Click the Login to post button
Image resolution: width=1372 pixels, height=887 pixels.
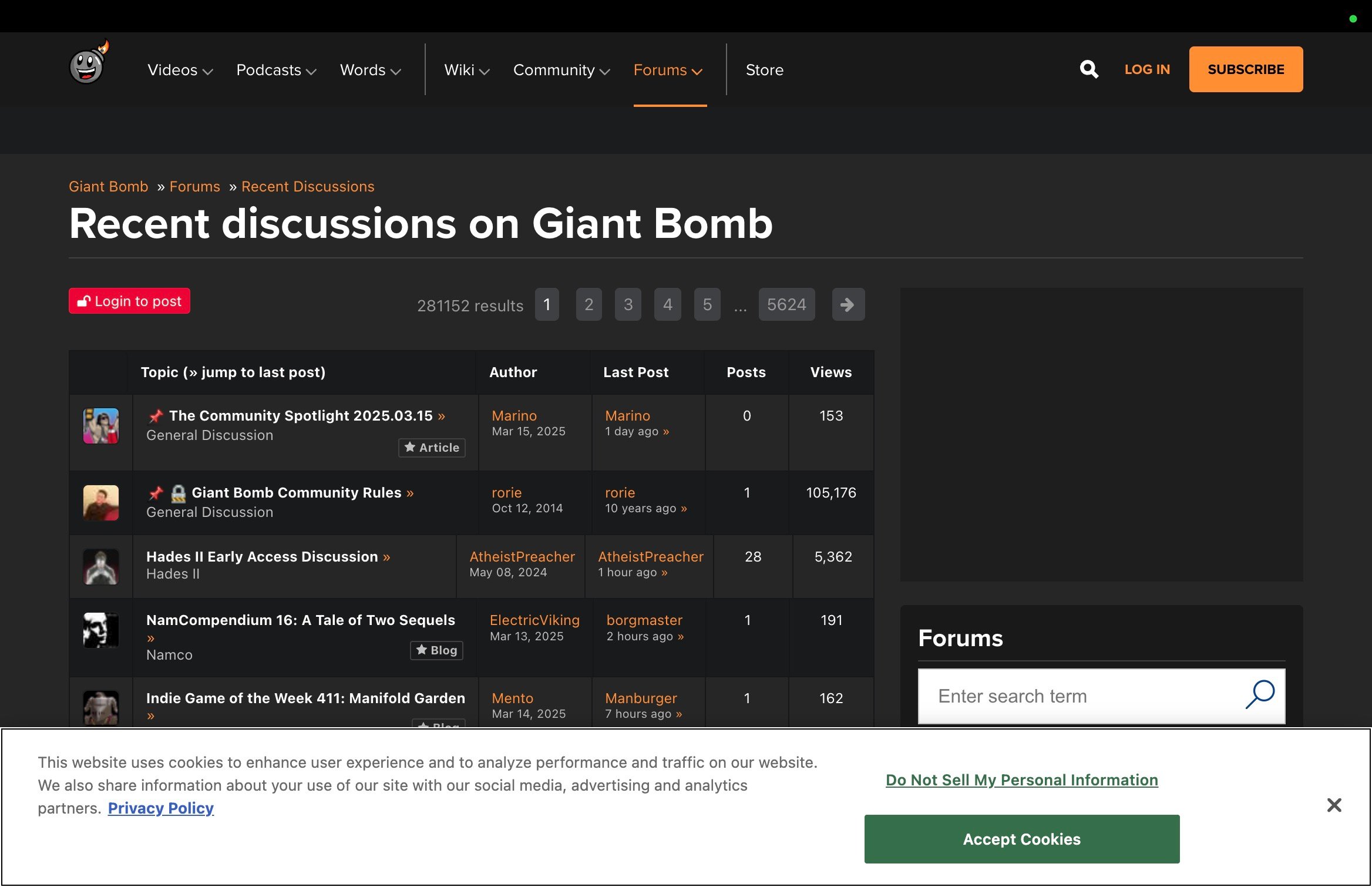(129, 301)
